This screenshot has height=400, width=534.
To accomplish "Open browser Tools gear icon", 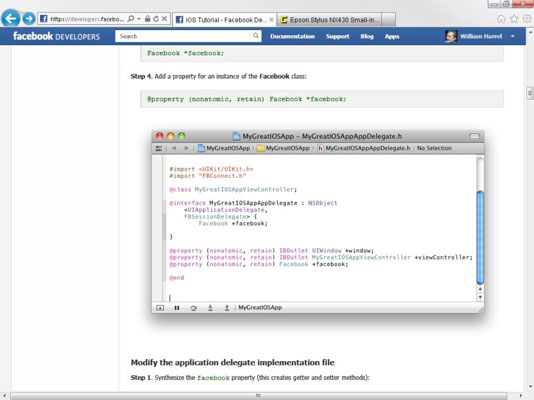I will (x=527, y=19).
